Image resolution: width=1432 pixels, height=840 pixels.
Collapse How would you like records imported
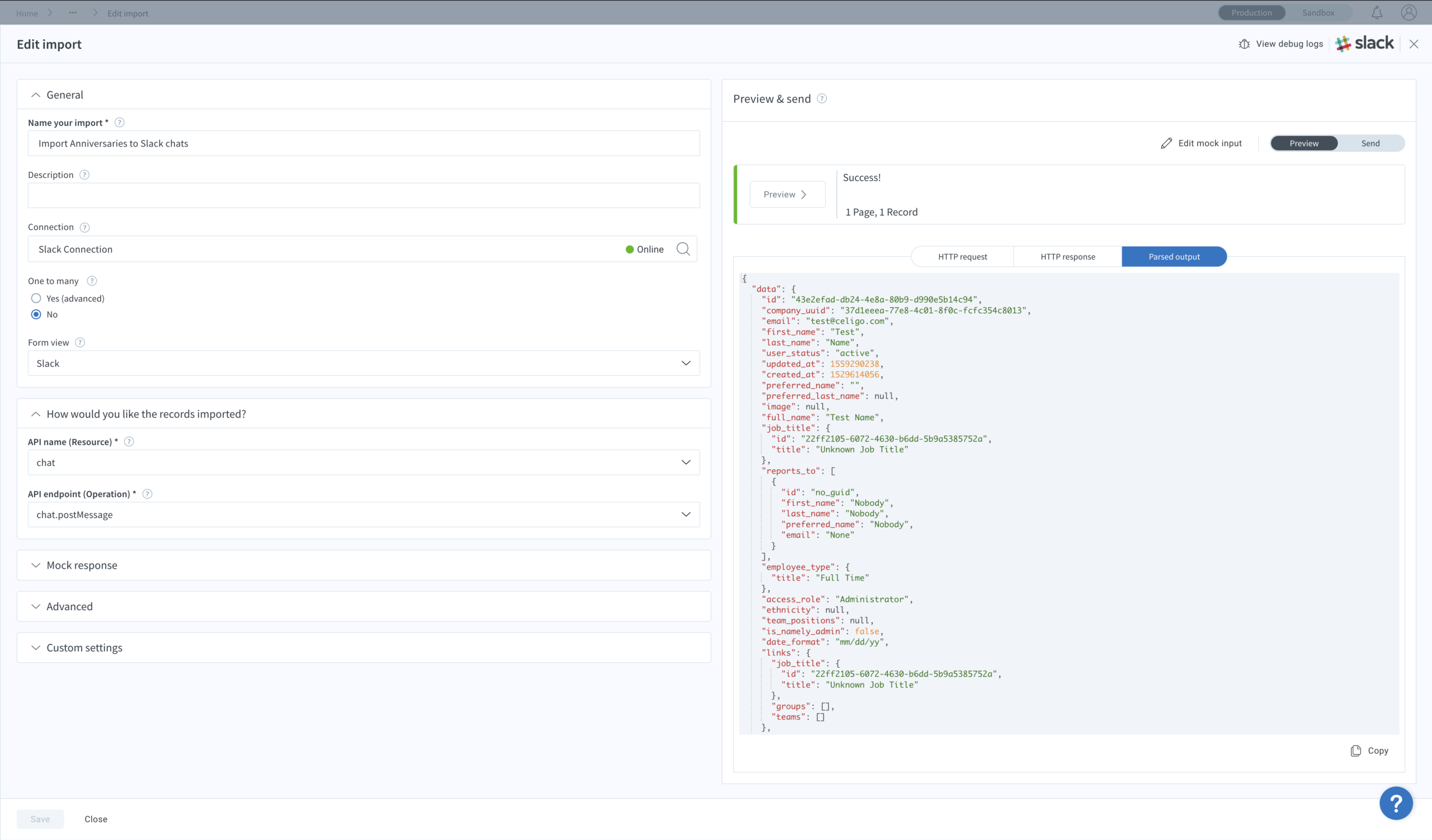(36, 414)
